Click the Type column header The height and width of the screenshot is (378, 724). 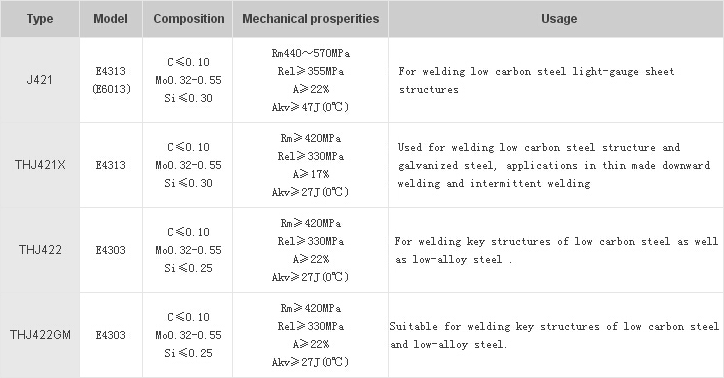[40, 19]
